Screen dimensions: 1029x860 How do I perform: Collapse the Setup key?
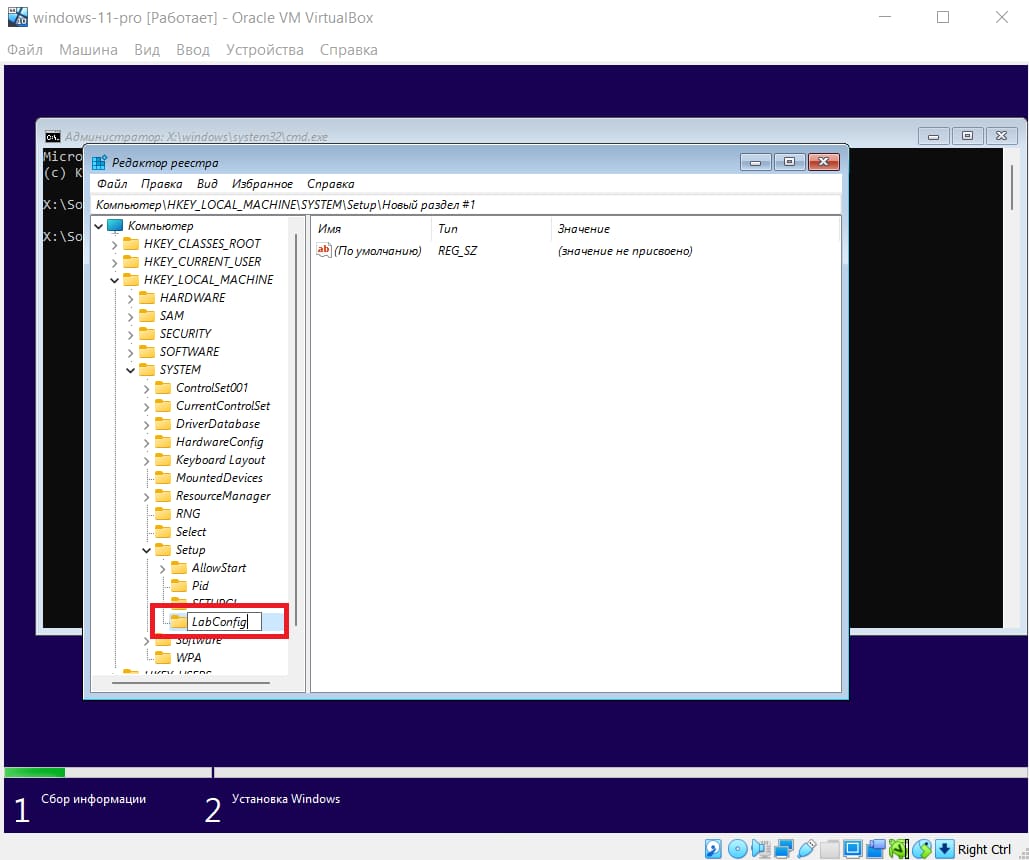coord(146,550)
